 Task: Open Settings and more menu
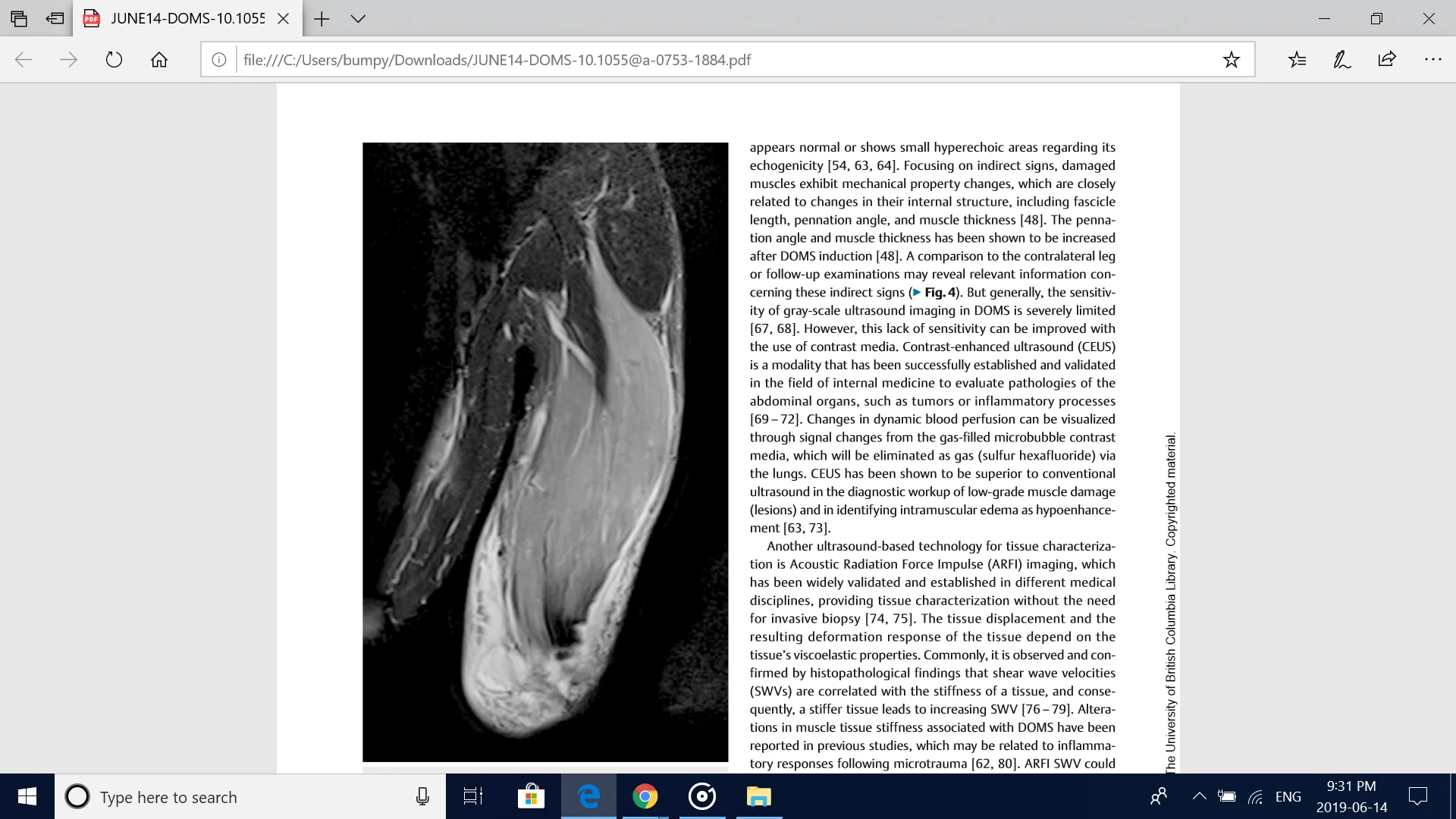coord(1432,60)
